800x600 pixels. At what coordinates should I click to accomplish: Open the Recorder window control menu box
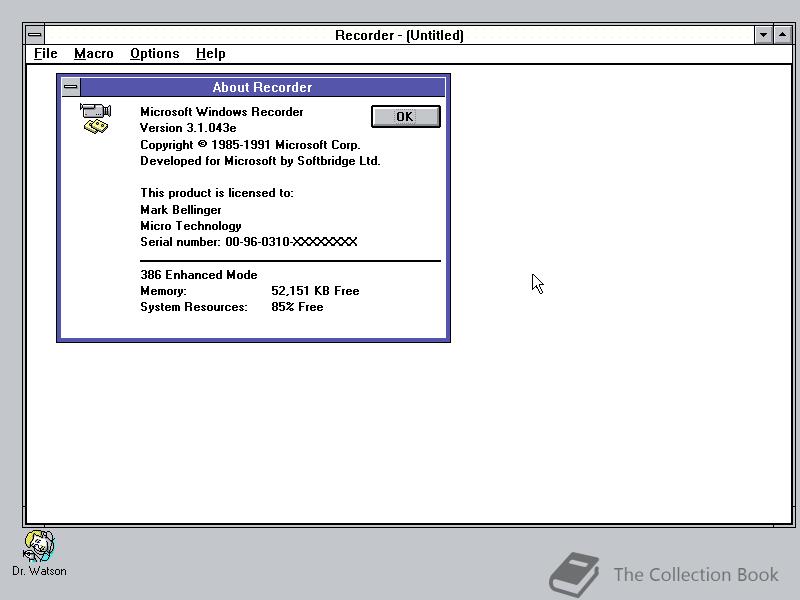35,35
